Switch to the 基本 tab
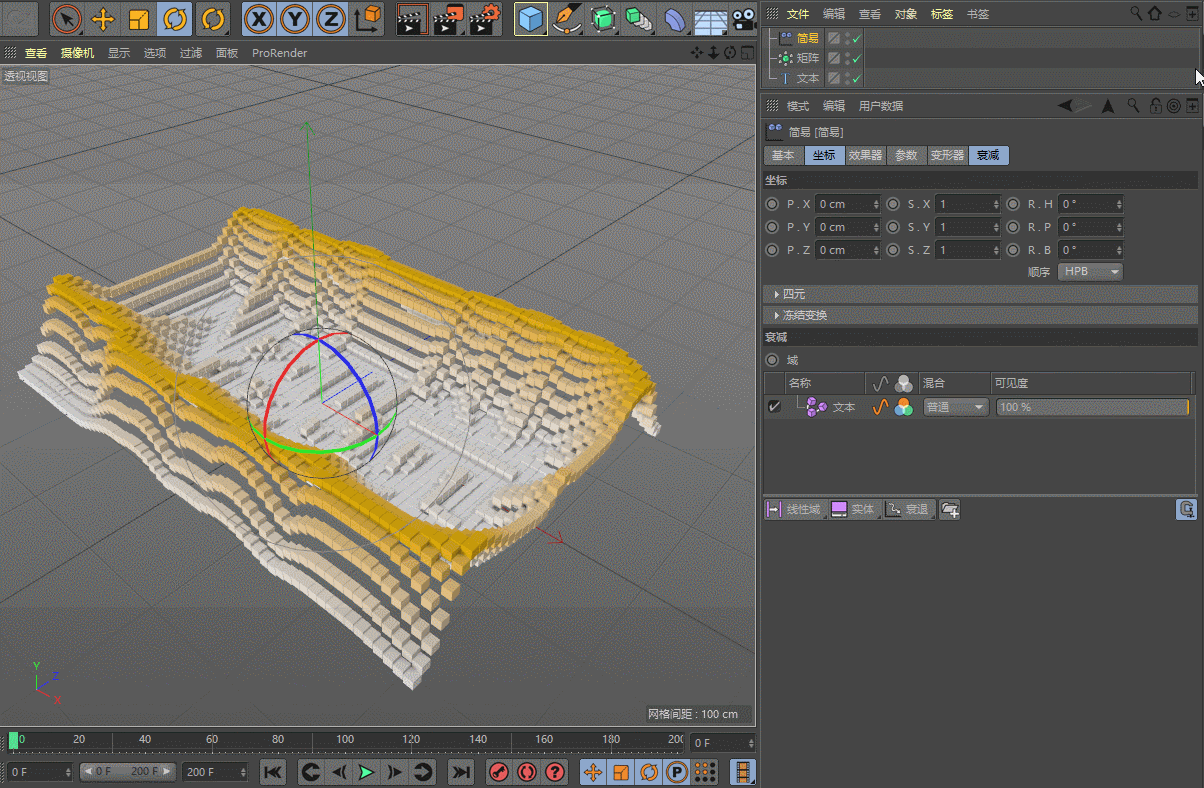Screen dimensions: 1204x788 783,155
